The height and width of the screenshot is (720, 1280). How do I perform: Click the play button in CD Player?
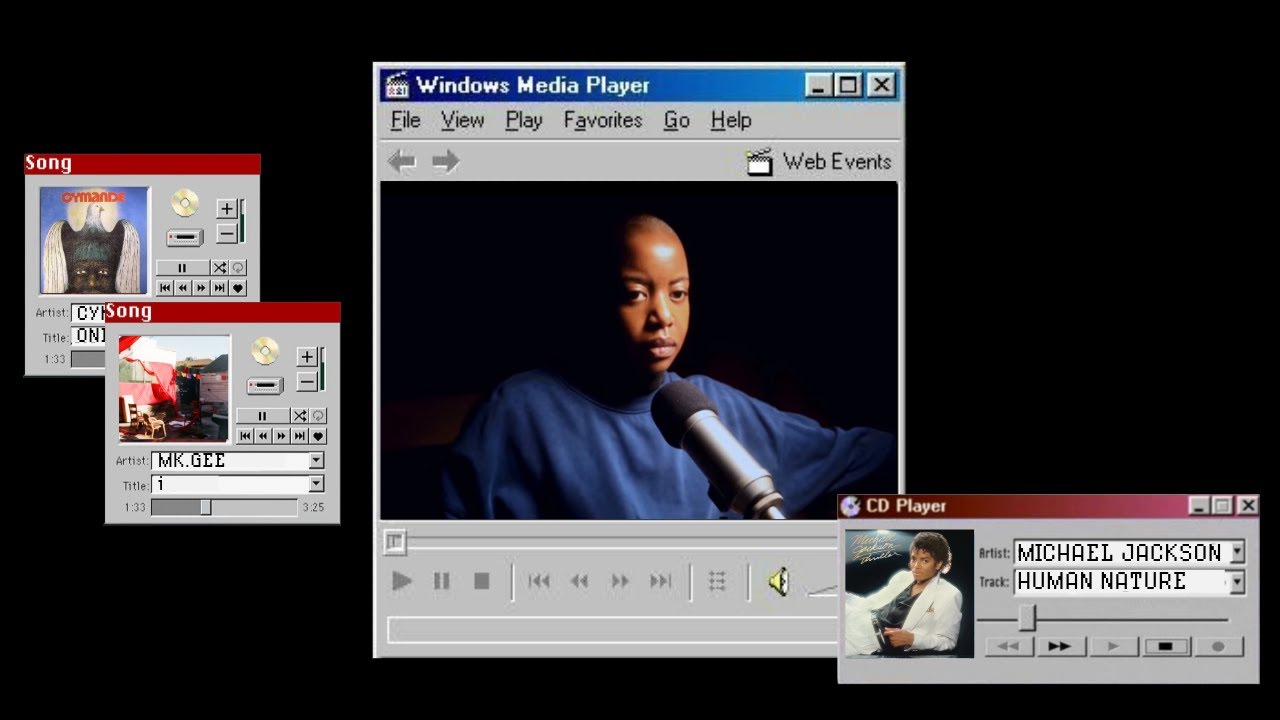tap(1112, 647)
